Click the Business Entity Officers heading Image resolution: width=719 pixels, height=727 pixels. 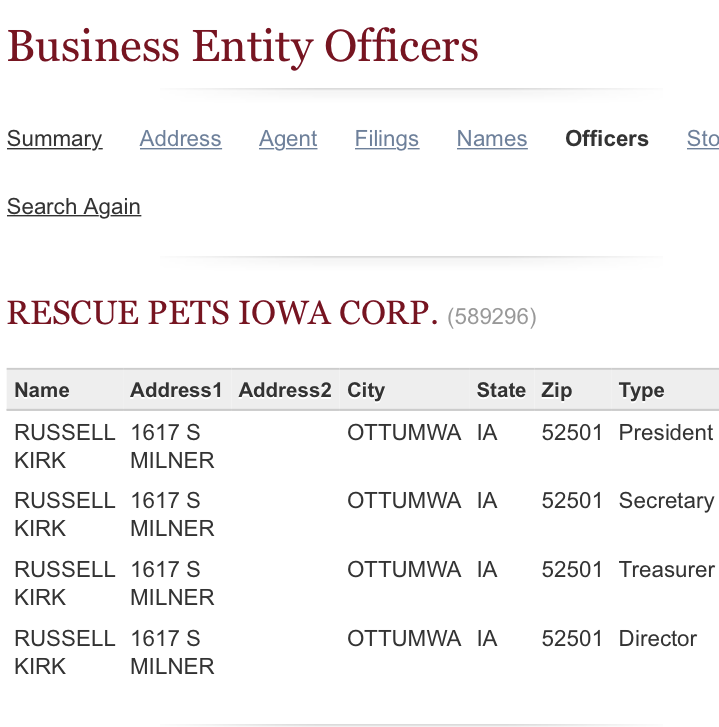(x=243, y=46)
